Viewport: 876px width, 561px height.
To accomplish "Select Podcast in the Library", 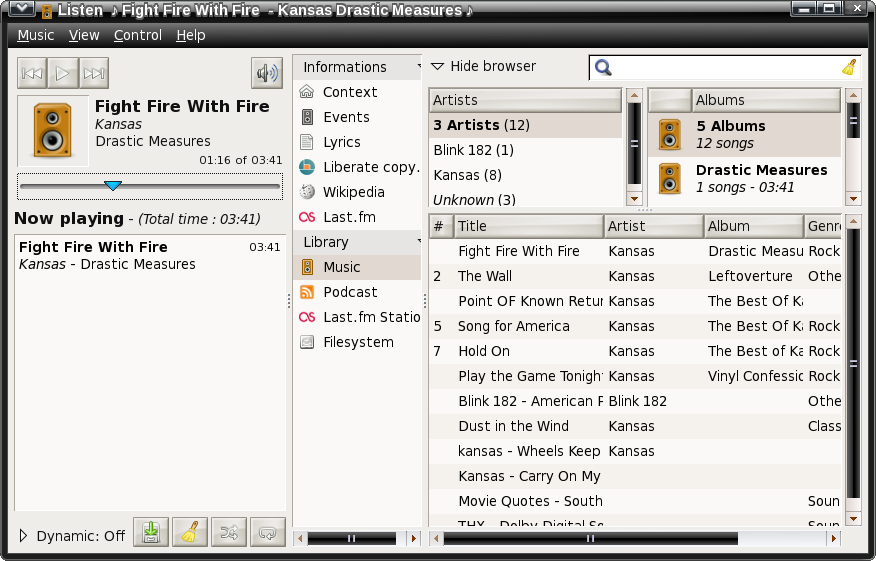I will (357, 292).
